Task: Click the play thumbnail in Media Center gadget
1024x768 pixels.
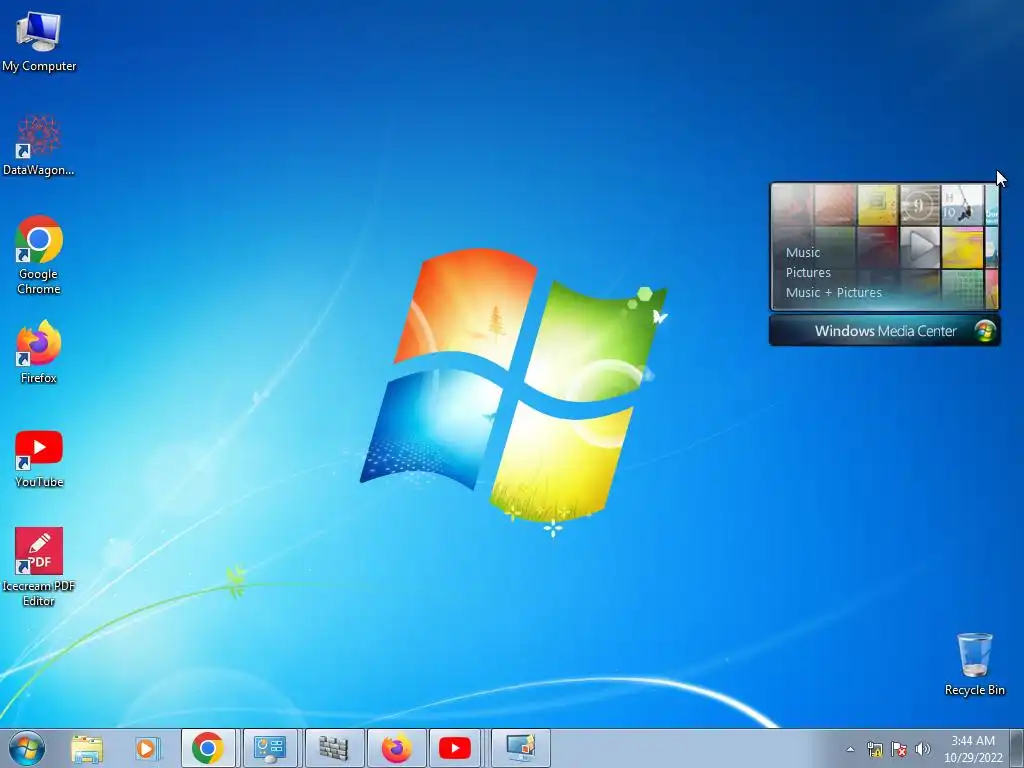Action: (920, 247)
